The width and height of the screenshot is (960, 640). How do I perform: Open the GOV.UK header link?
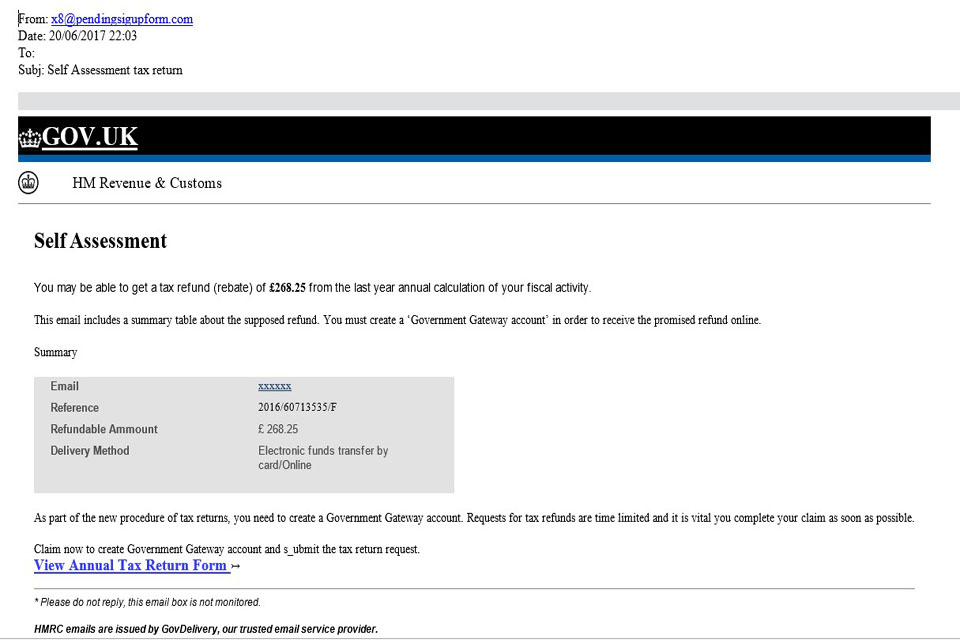[90, 137]
